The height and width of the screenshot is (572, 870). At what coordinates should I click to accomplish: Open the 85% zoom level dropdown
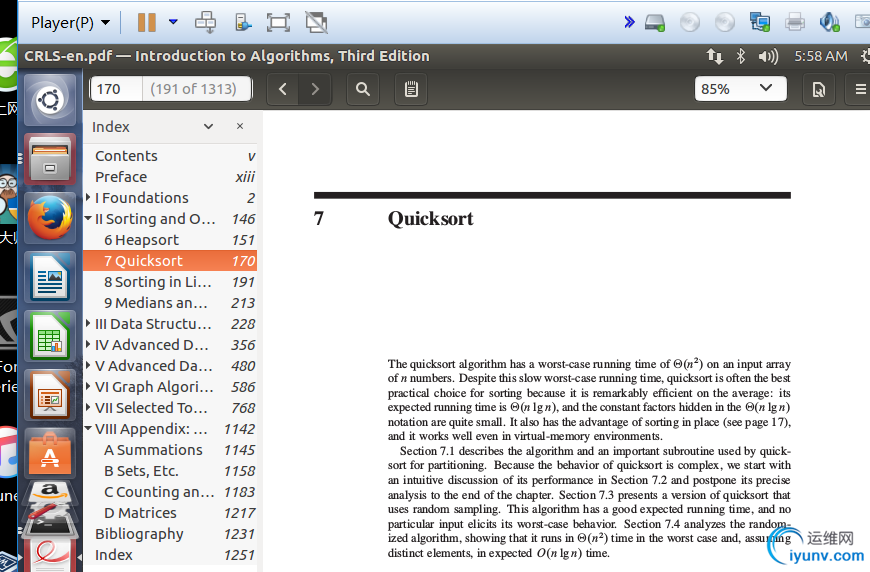[x=741, y=89]
